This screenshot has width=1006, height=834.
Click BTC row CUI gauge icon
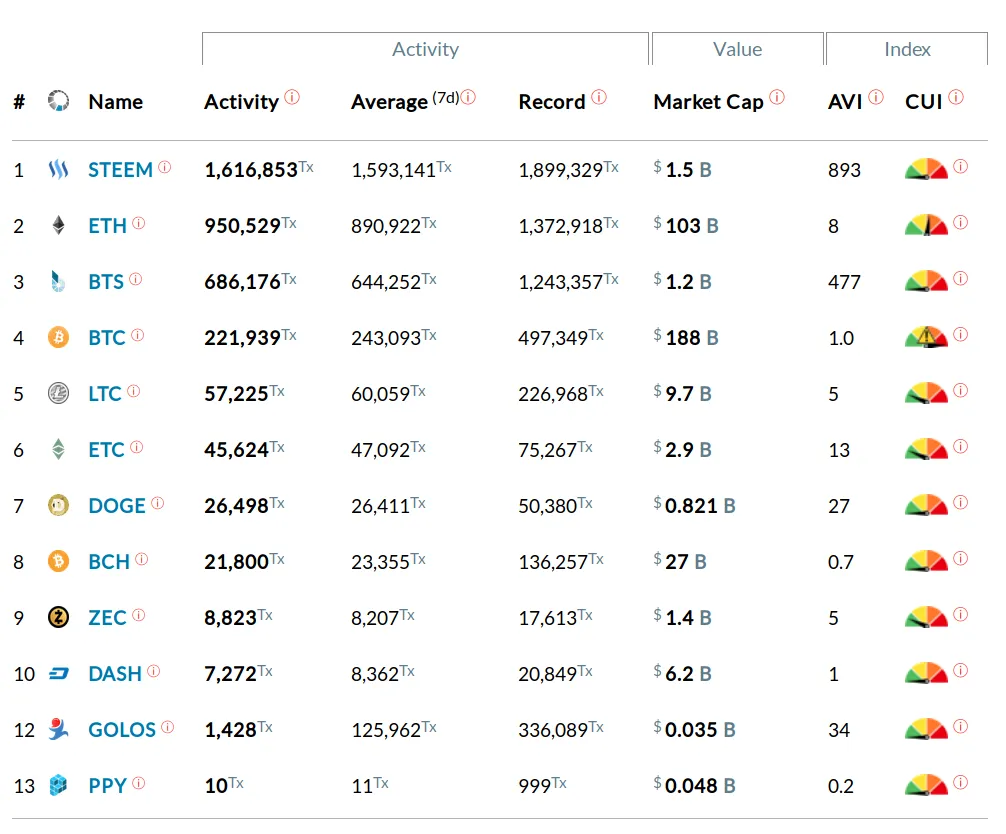[x=926, y=337]
